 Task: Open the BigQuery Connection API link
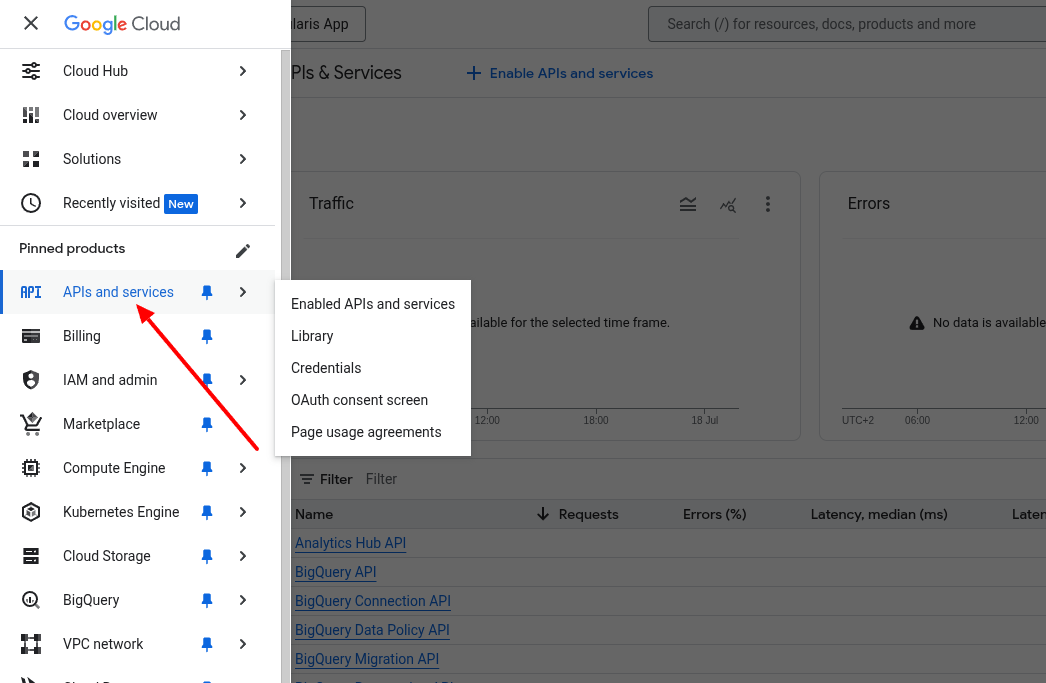[373, 601]
